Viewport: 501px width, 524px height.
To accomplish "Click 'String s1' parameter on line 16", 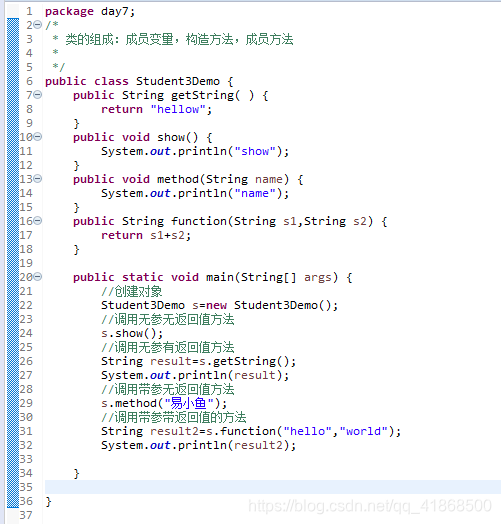I will (x=265, y=221).
